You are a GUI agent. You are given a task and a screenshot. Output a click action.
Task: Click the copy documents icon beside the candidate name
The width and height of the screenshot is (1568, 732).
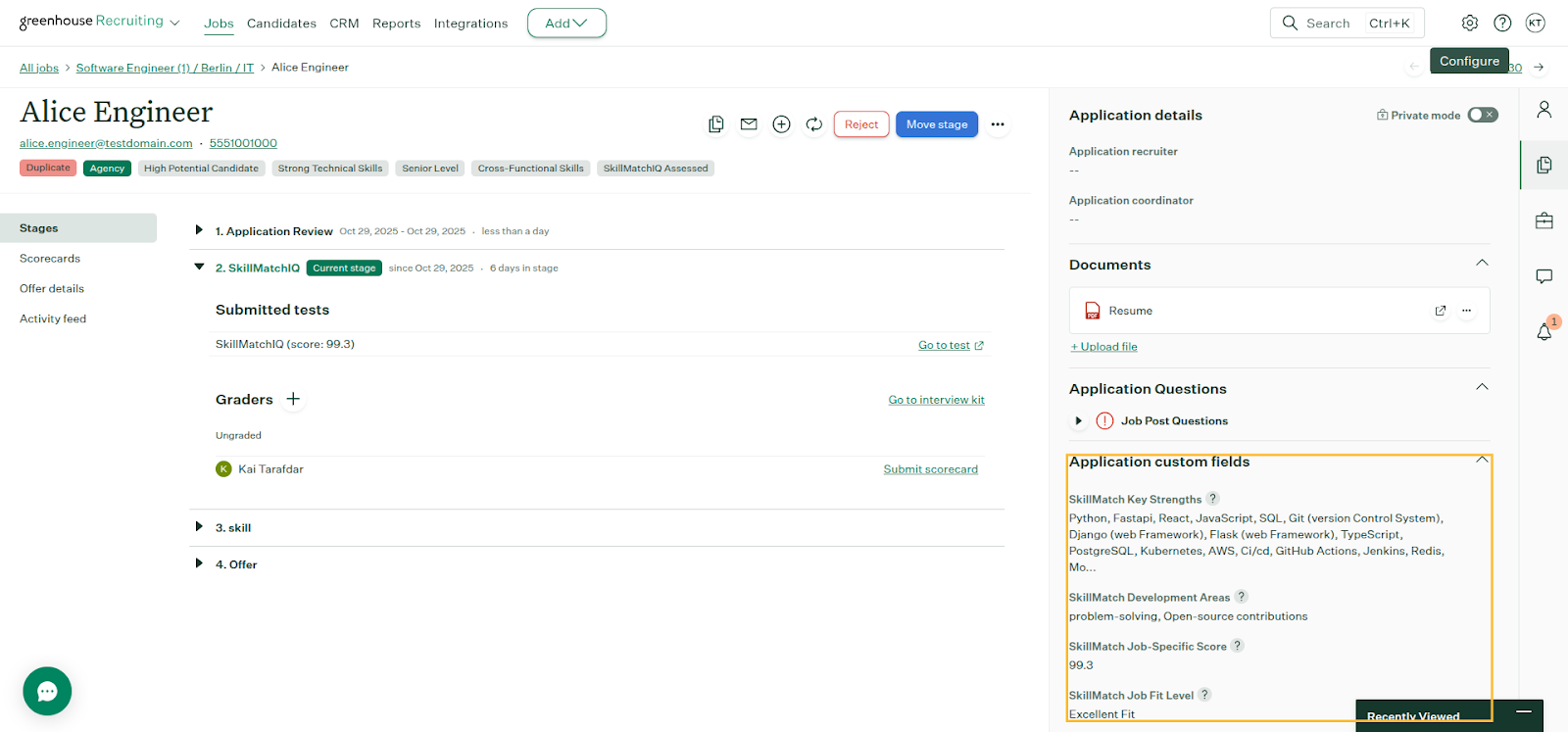coord(716,124)
